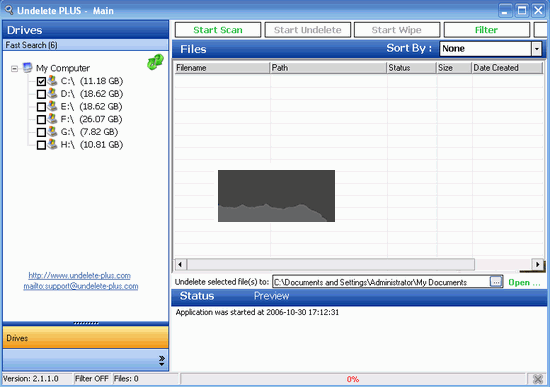The width and height of the screenshot is (550, 387).
Task: Select the E:\ (18.62 GB) drive label
Action: tap(92, 106)
